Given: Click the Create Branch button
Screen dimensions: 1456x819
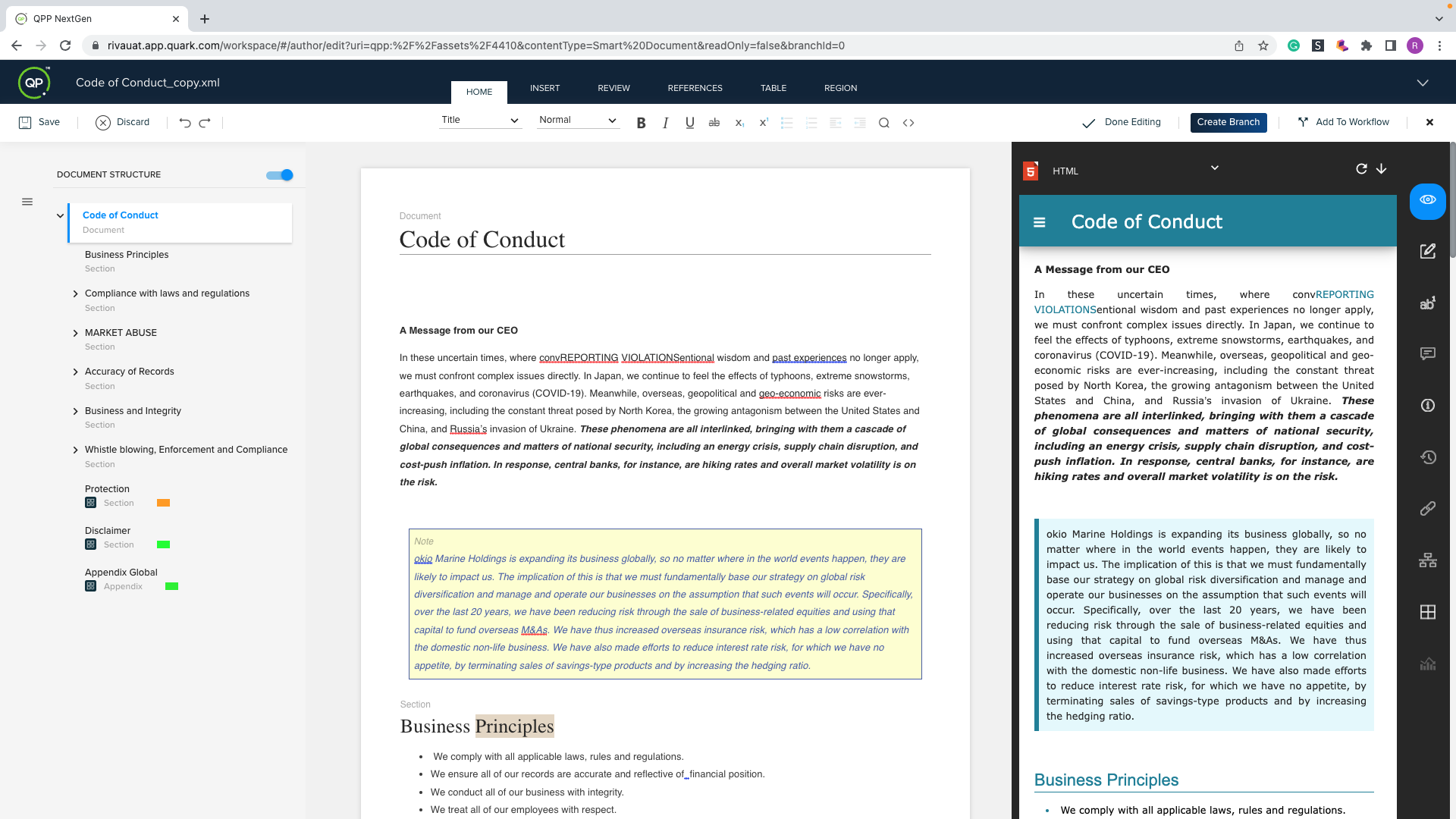Looking at the screenshot, I should [x=1228, y=122].
